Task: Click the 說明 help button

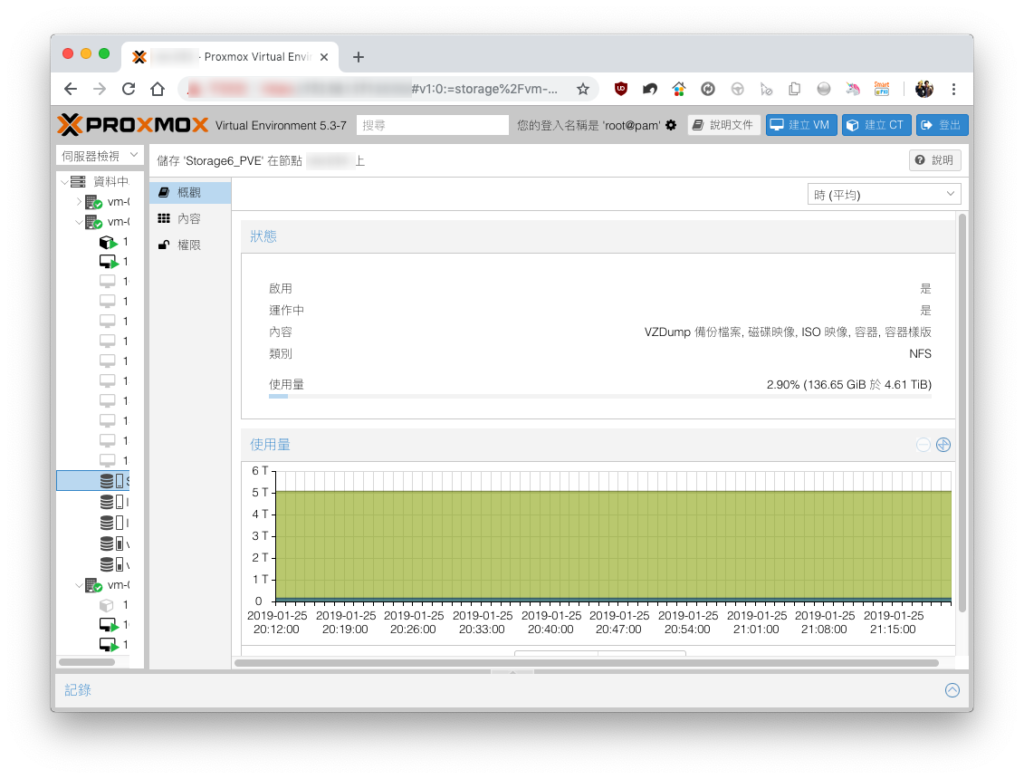Action: 935,160
